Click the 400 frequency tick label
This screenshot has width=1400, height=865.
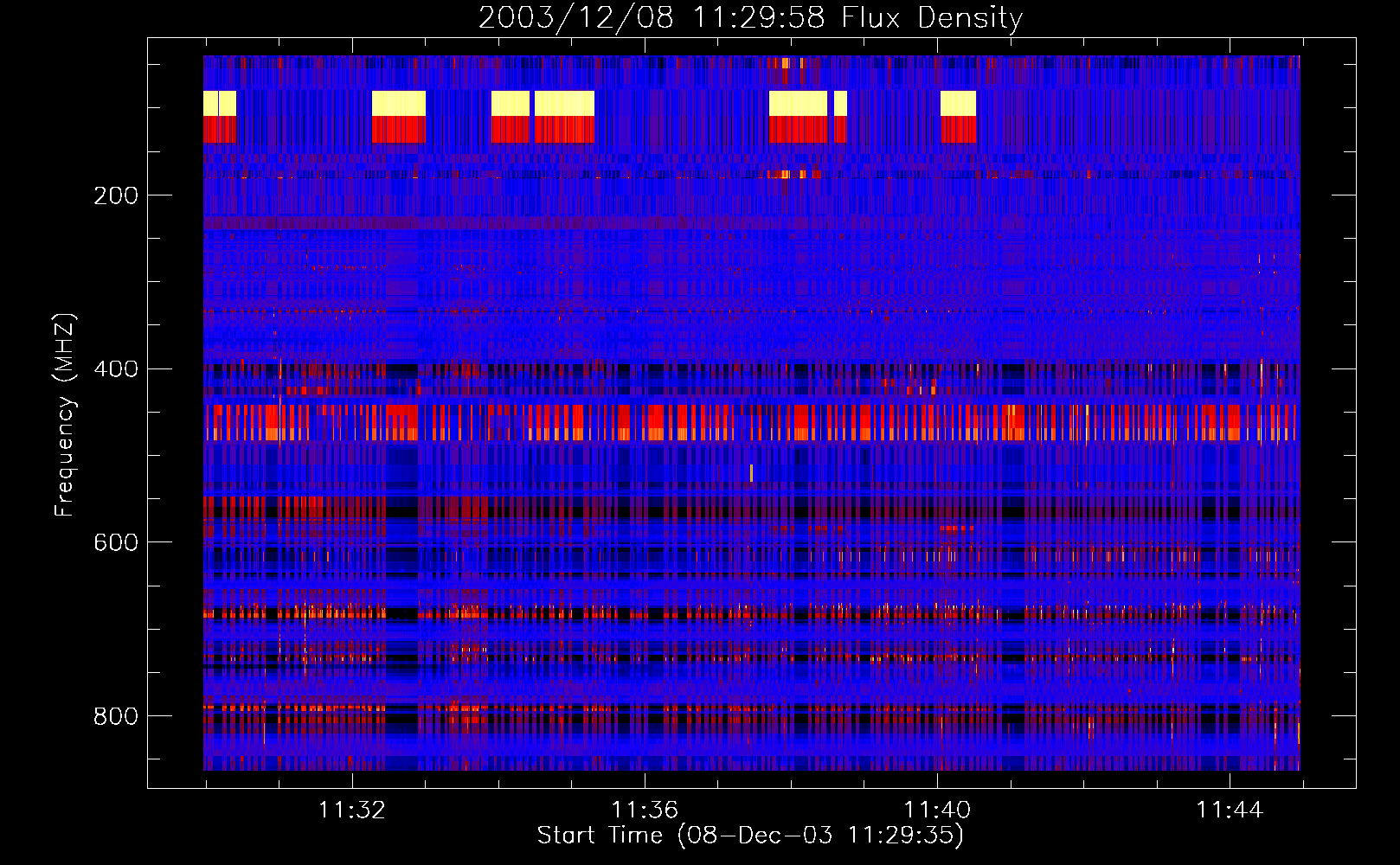point(116,369)
